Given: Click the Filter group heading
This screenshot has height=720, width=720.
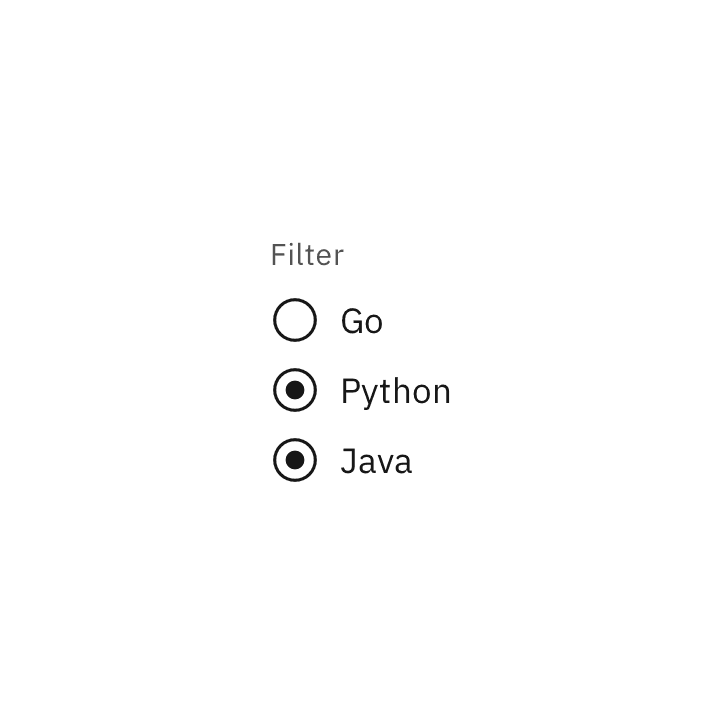Looking at the screenshot, I should point(307,255).
